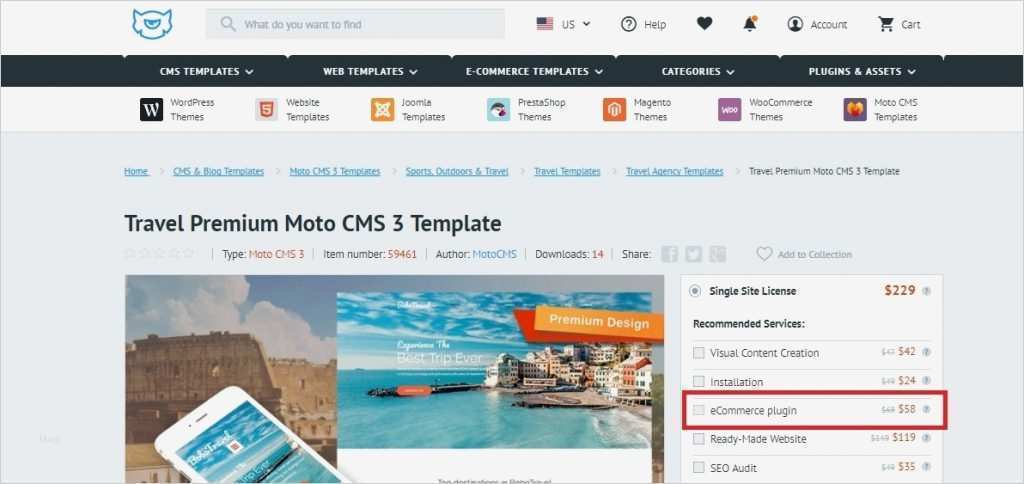The width and height of the screenshot is (1024, 484).
Task: Click the Help question mark icon
Action: pos(628,24)
